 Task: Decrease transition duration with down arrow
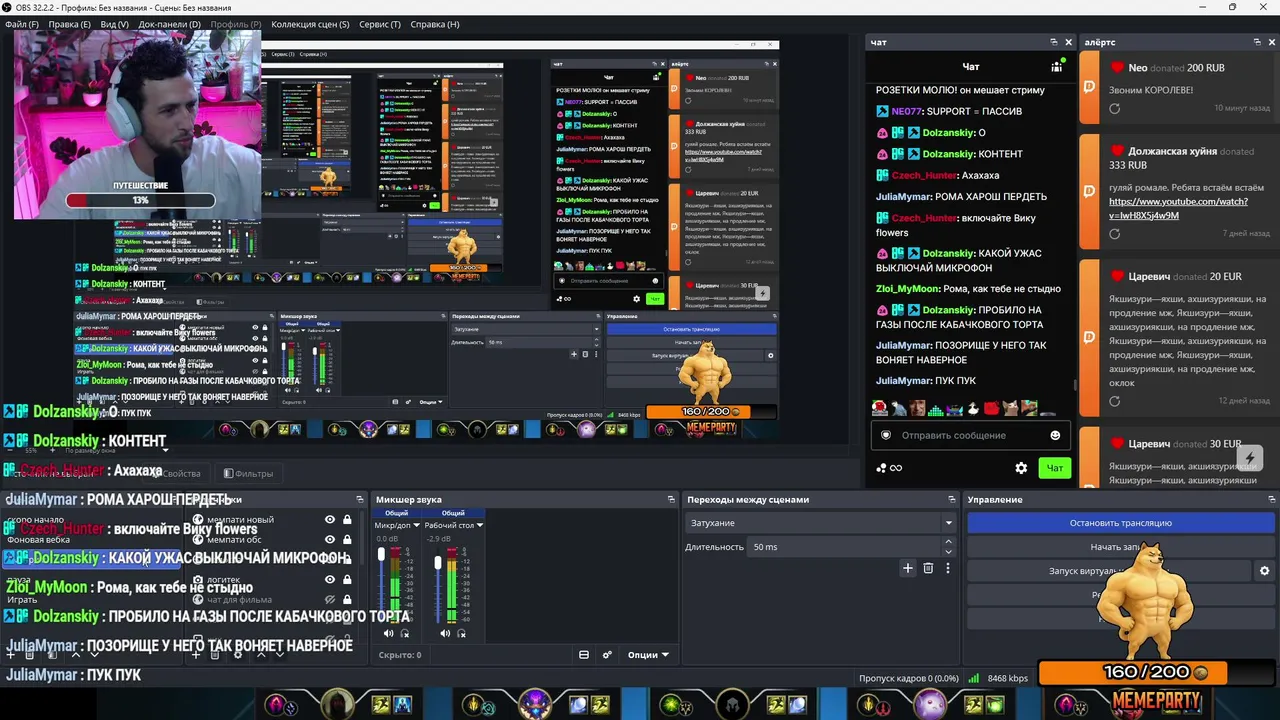click(948, 552)
